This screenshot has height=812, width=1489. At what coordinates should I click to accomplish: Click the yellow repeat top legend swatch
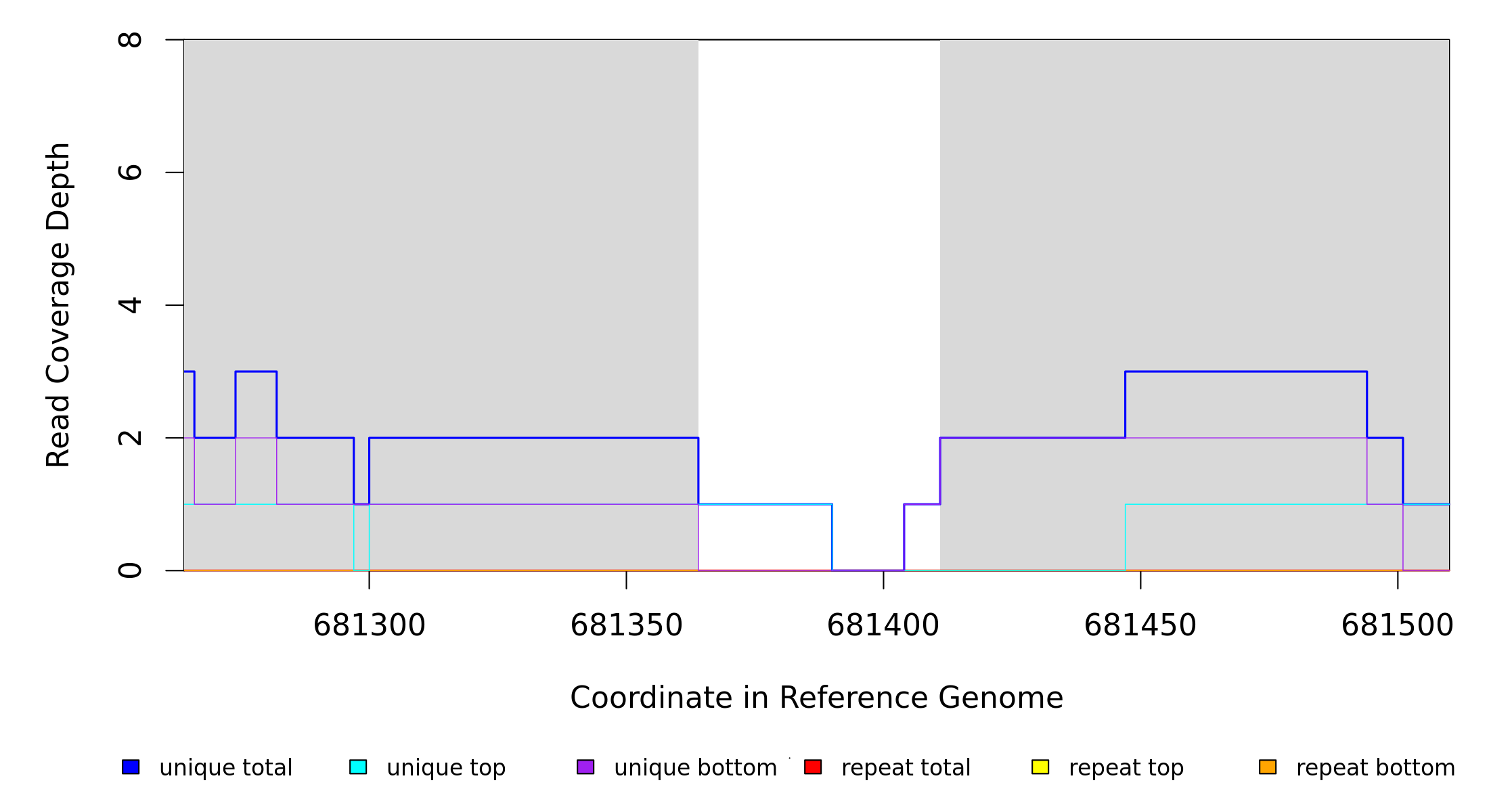coord(1040,767)
